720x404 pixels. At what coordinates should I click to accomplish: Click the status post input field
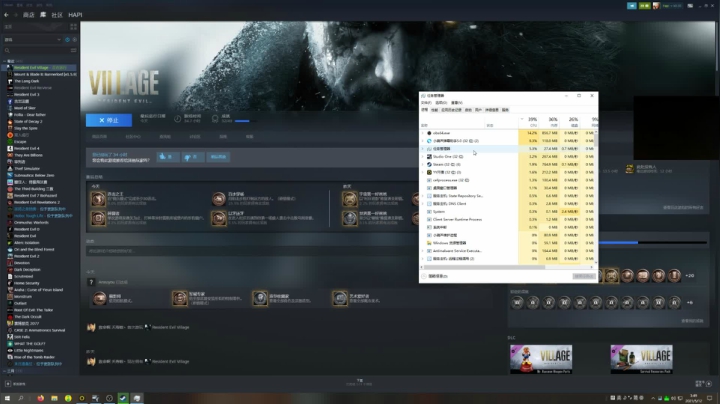point(251,251)
